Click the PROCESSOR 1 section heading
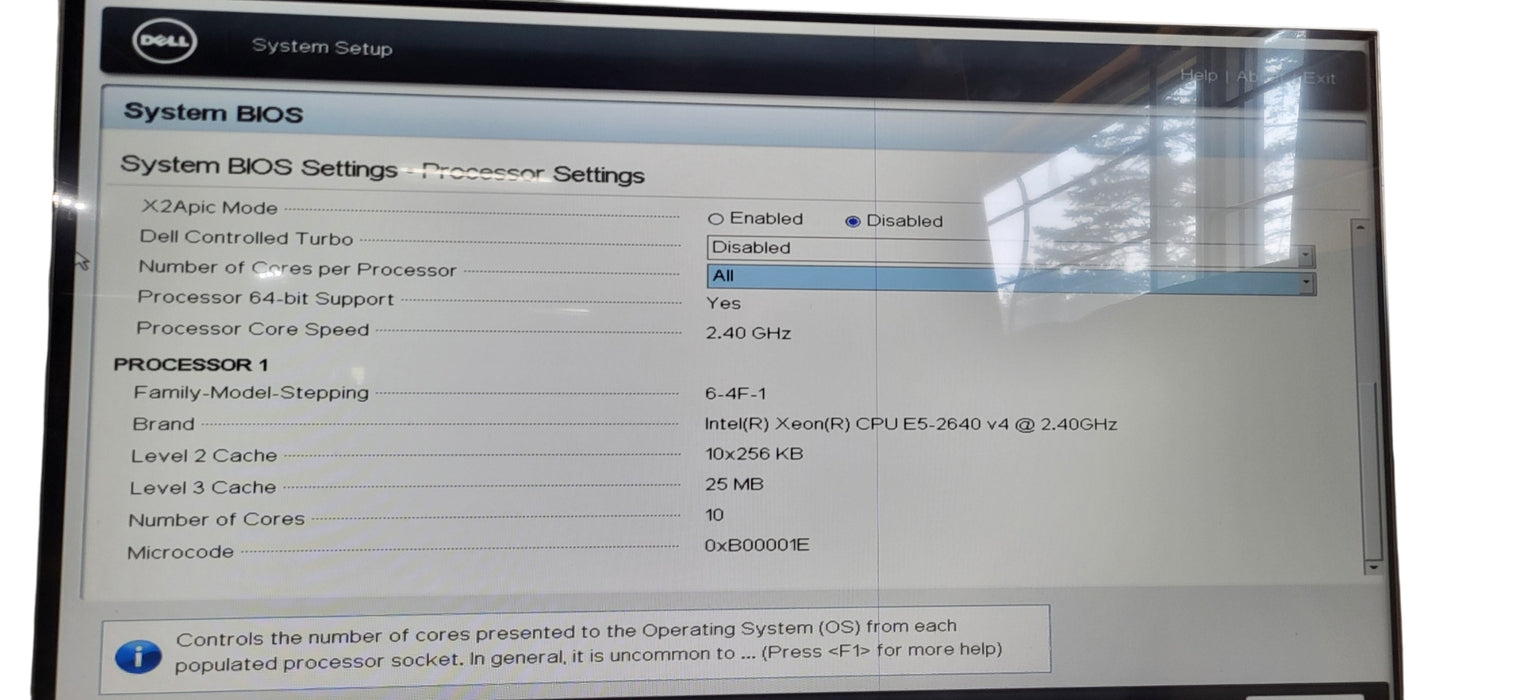Screen dimensions: 1515x700 (x=190, y=365)
